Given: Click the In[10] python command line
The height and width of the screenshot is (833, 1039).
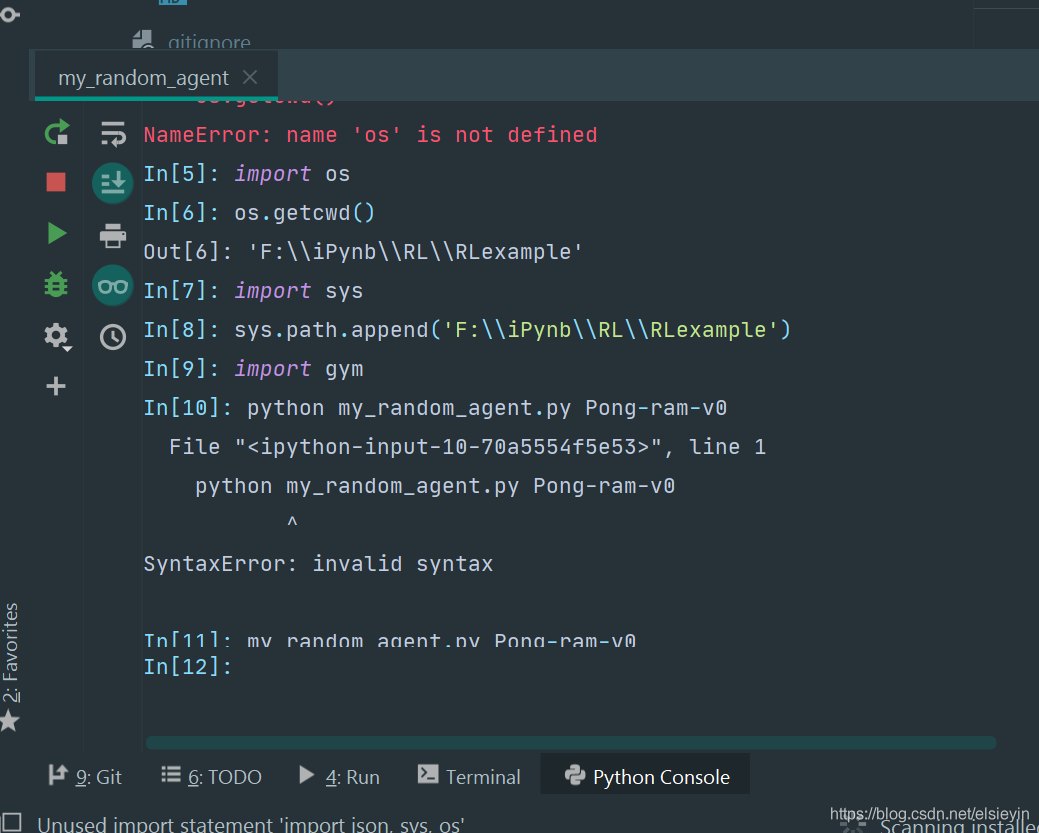Looking at the screenshot, I should coord(435,408).
